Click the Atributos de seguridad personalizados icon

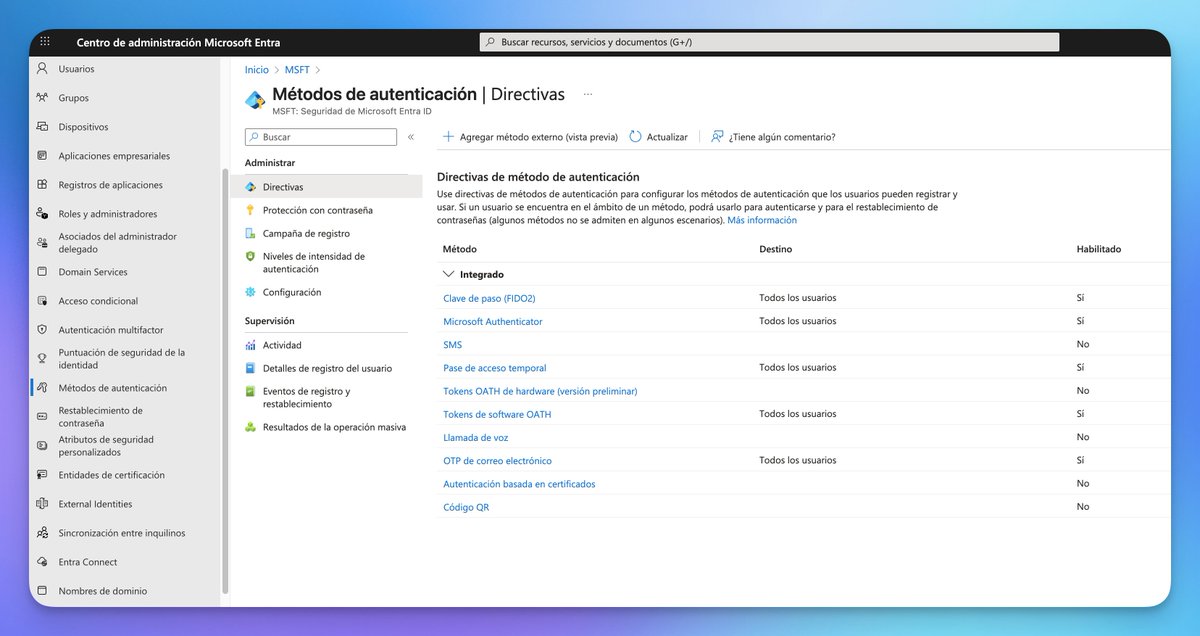pyautogui.click(x=42, y=446)
